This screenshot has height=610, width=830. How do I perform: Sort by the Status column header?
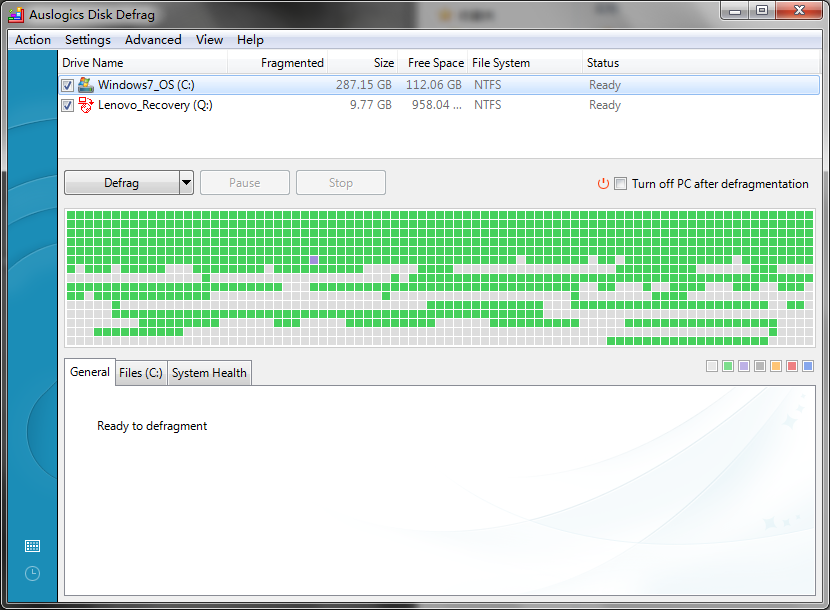pyautogui.click(x=701, y=62)
